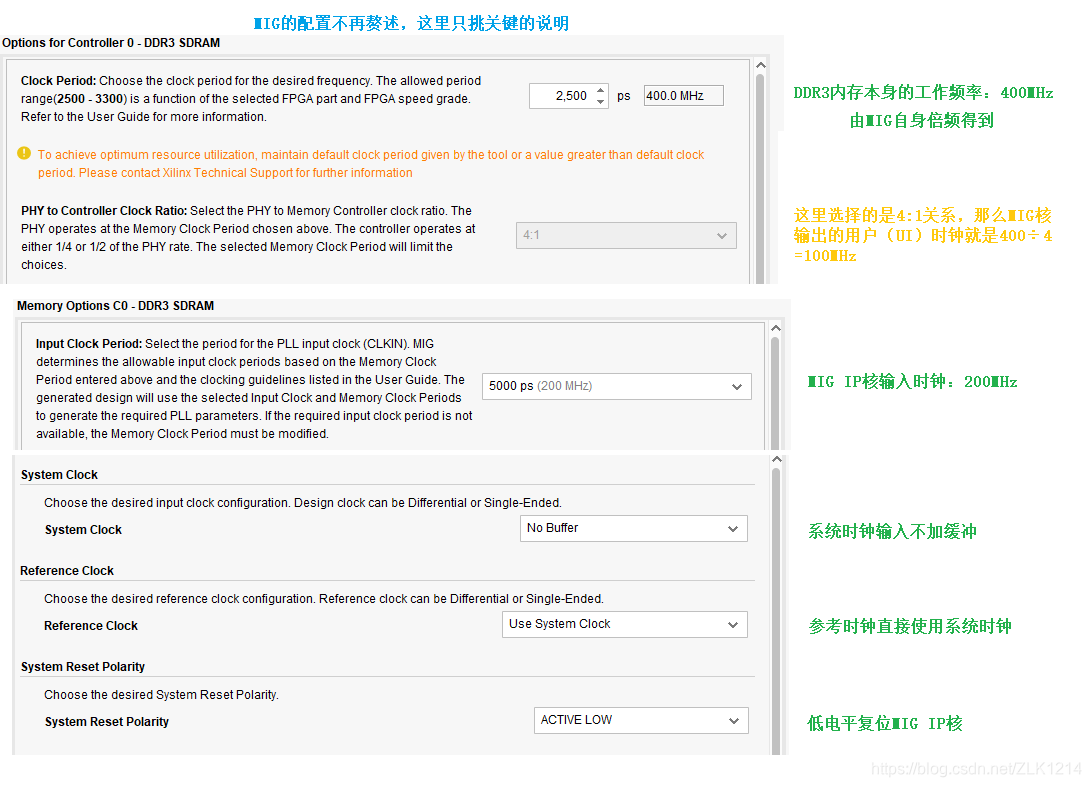The width and height of the screenshot is (1091, 787).
Task: Click the yellow warning icon beside the optimum resource note
Action: 24,153
